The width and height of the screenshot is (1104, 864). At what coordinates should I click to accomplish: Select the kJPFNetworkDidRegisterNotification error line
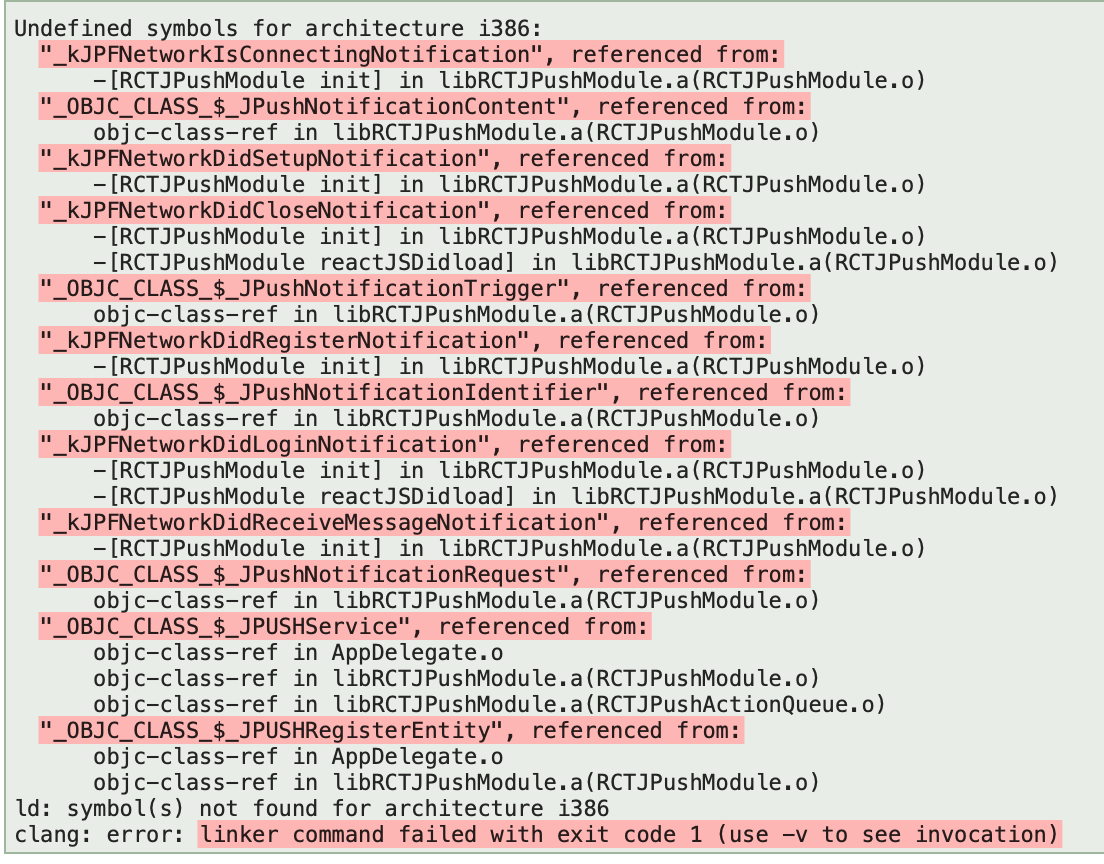coord(404,341)
